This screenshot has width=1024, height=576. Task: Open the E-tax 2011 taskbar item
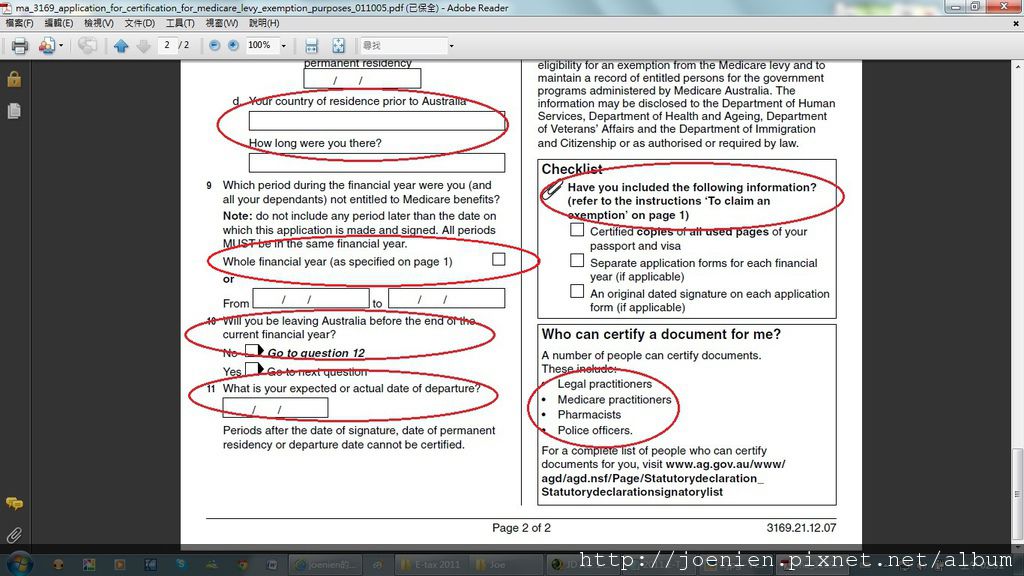(x=432, y=564)
